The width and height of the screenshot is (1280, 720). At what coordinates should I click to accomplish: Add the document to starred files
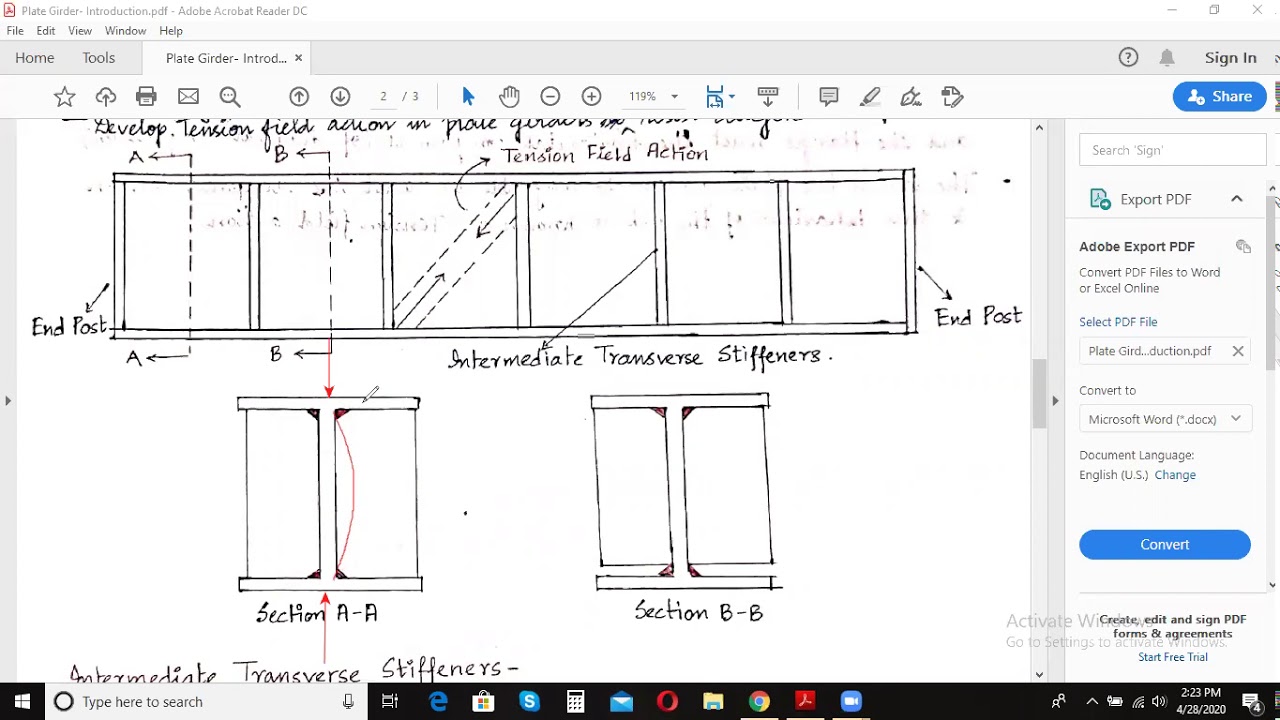[x=64, y=97]
